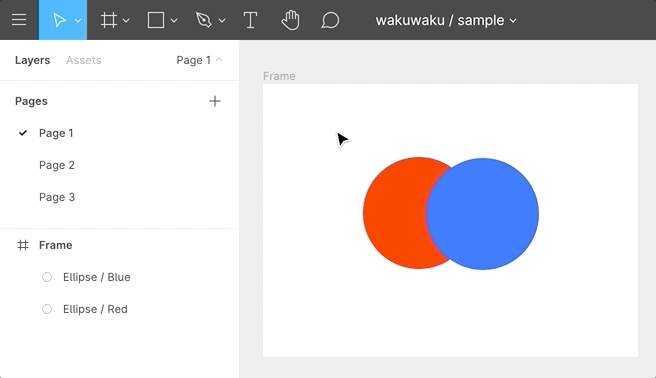Switch to the Layers tab
The image size is (656, 378).
click(33, 60)
